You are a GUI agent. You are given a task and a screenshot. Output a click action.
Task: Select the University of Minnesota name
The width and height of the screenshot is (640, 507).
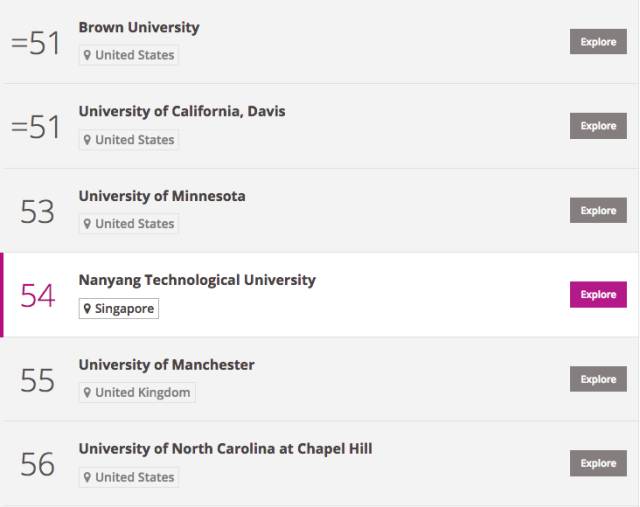162,196
